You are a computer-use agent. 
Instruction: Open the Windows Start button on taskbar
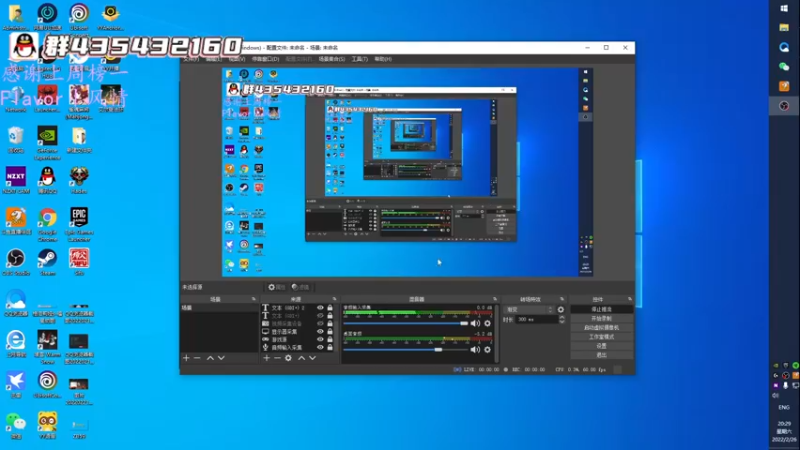point(784,8)
